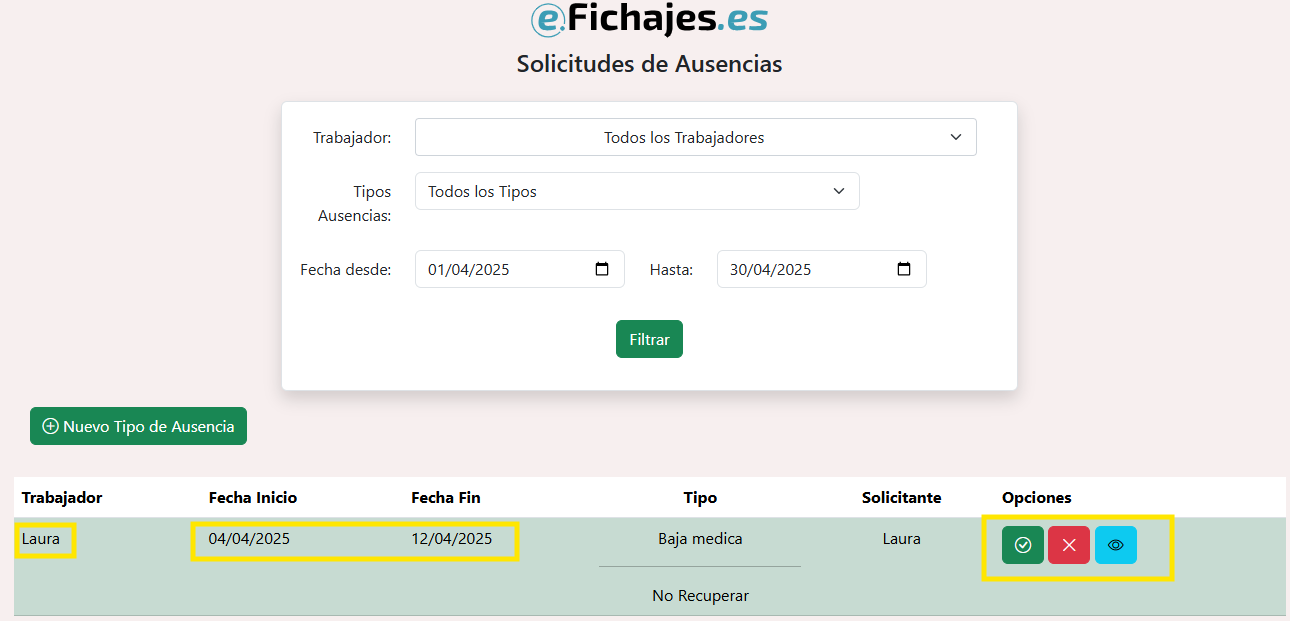
Task: Click the 30/04/2025 end date field
Action: tap(822, 269)
